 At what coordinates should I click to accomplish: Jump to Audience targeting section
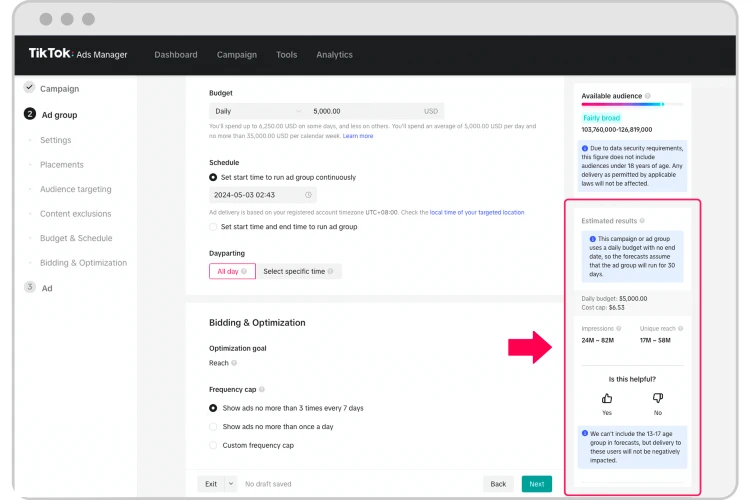pyautogui.click(x=76, y=189)
